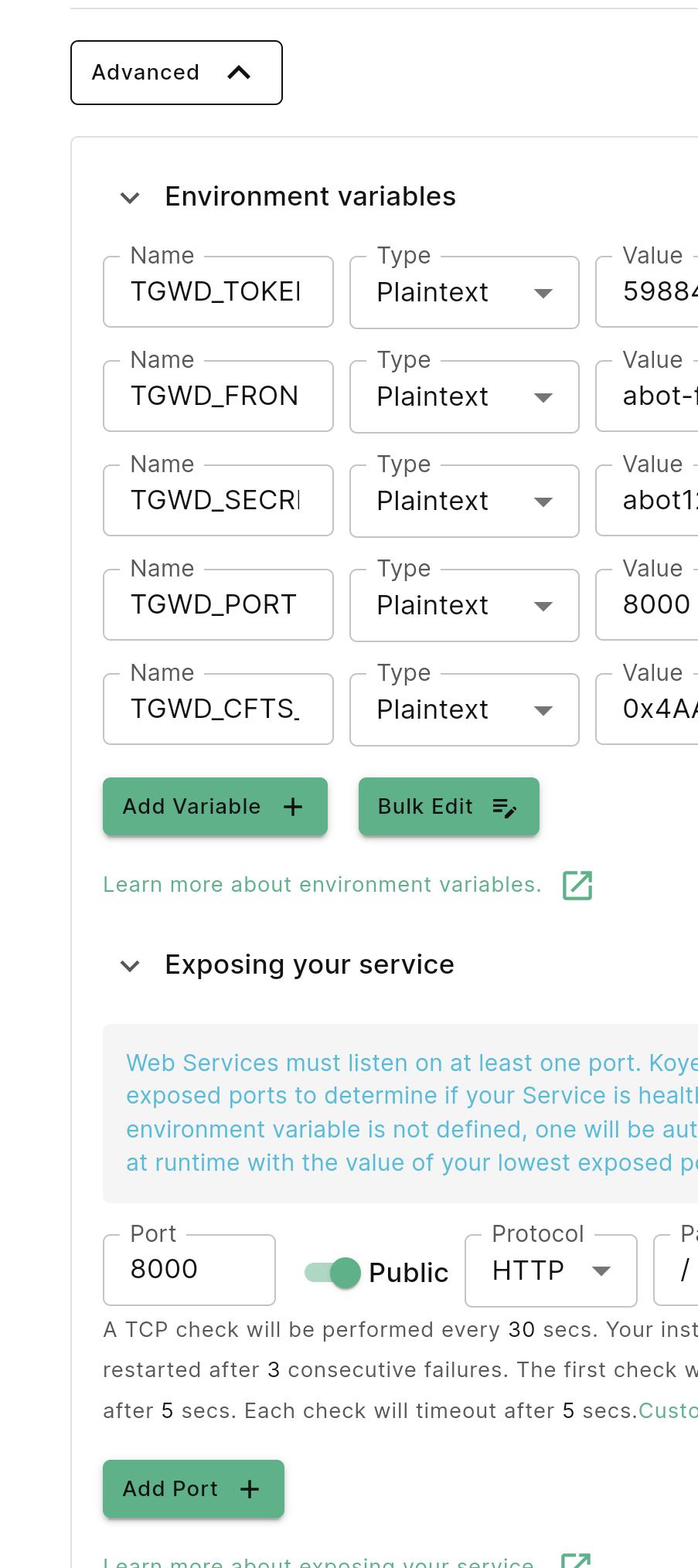Screen dimensions: 698x1568
Task: Open Type dropdown for TGWD_FRON row
Action: click(465, 397)
